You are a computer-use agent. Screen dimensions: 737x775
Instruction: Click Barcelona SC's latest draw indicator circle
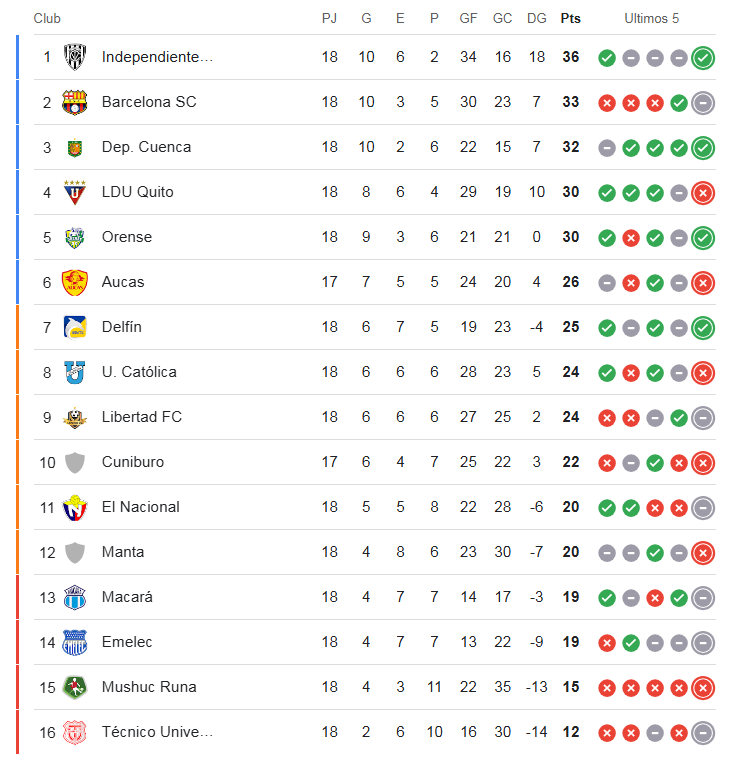coord(703,103)
